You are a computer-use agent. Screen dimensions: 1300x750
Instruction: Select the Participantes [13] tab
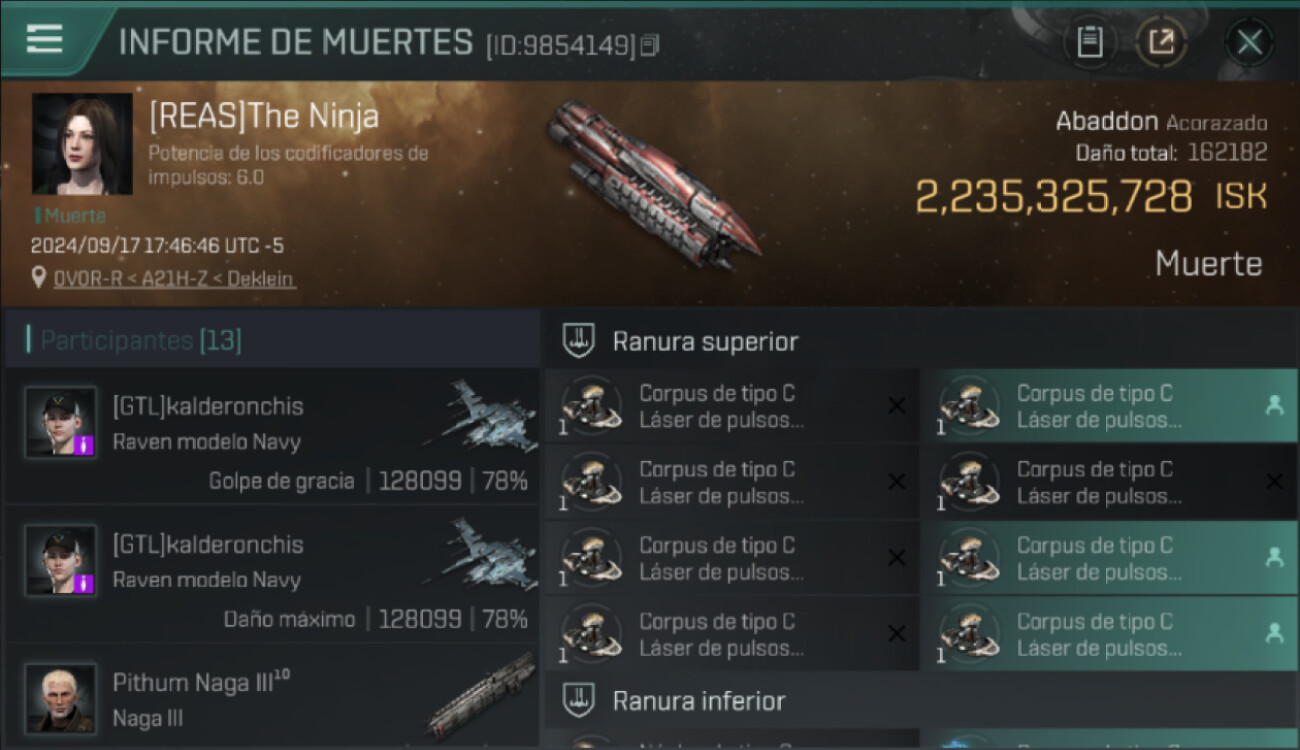141,340
